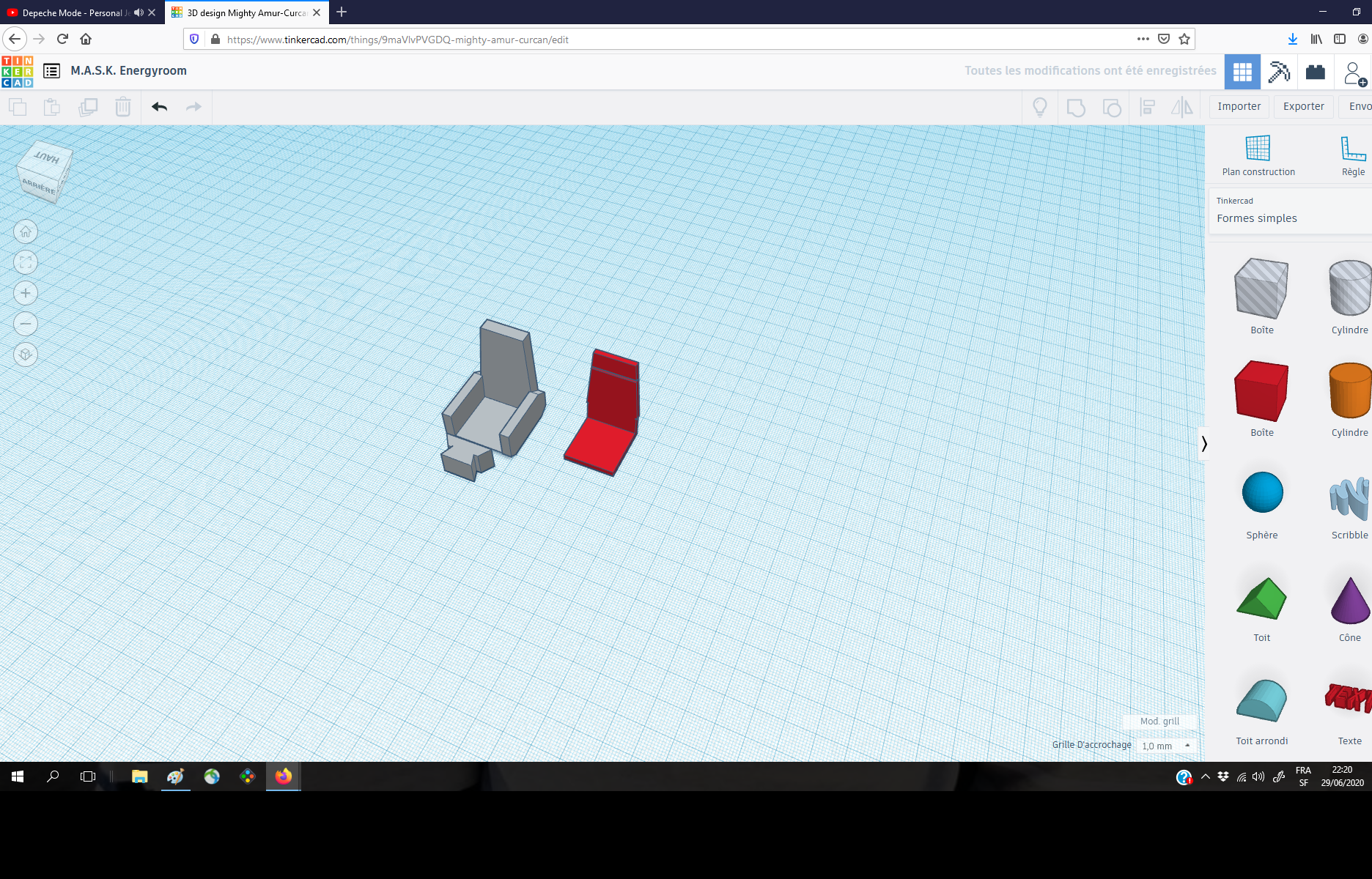Select the Règle ruler tool
This screenshot has height=879, width=1372.
[1353, 156]
